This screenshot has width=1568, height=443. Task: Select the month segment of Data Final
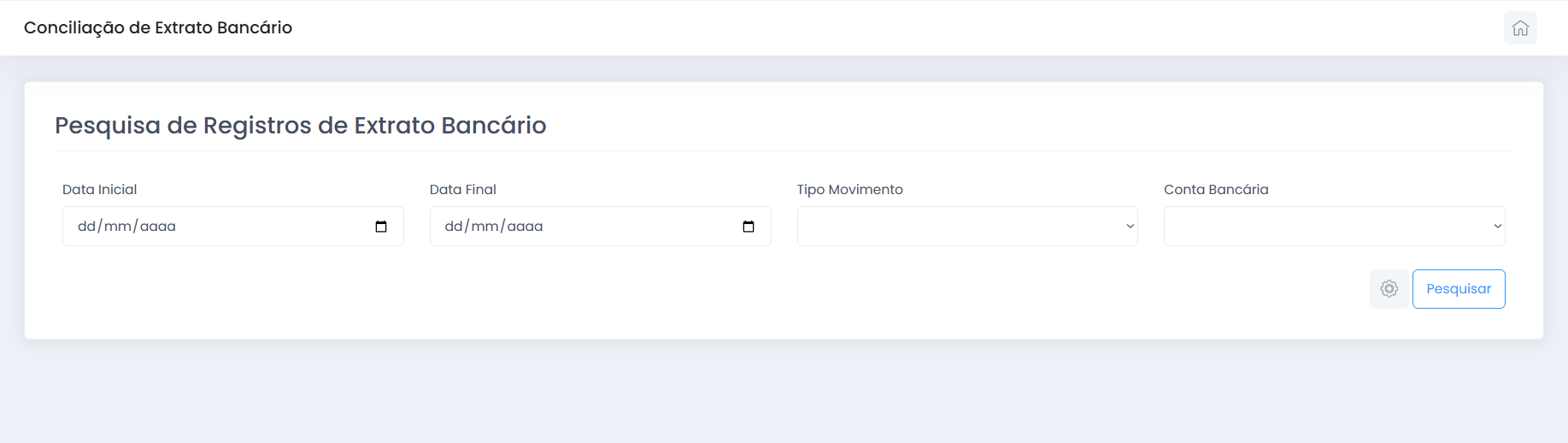pyautogui.click(x=485, y=227)
